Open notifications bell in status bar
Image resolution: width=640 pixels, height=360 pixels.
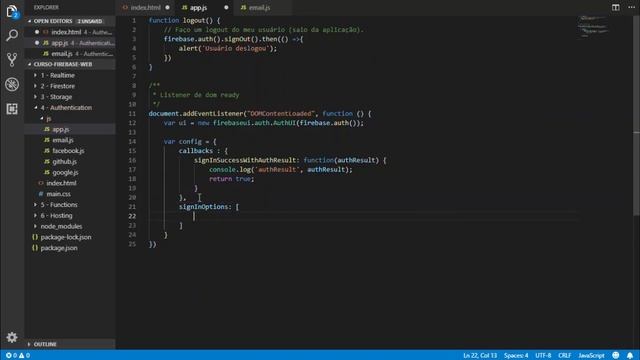pos(630,356)
